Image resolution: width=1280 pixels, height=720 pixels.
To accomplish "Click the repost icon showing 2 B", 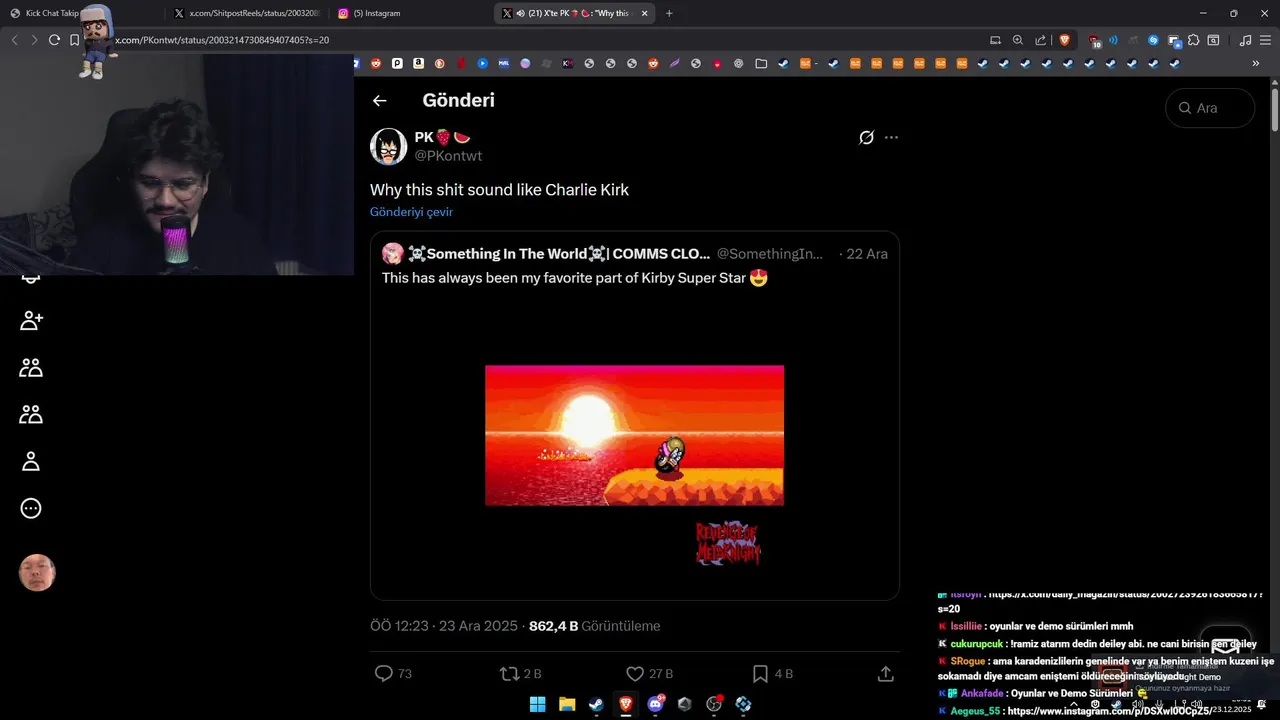I will [x=509, y=674].
